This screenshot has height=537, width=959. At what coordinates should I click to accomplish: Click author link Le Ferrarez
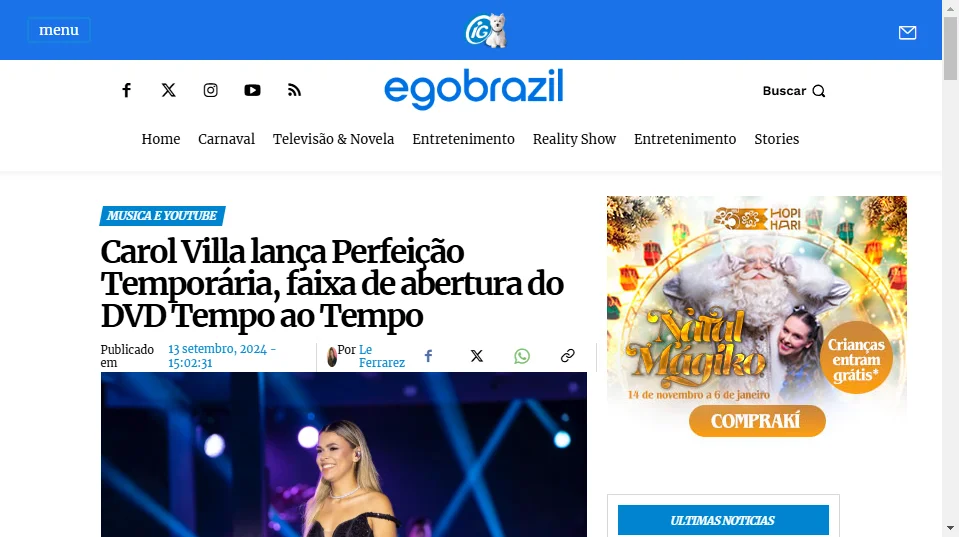coord(382,356)
